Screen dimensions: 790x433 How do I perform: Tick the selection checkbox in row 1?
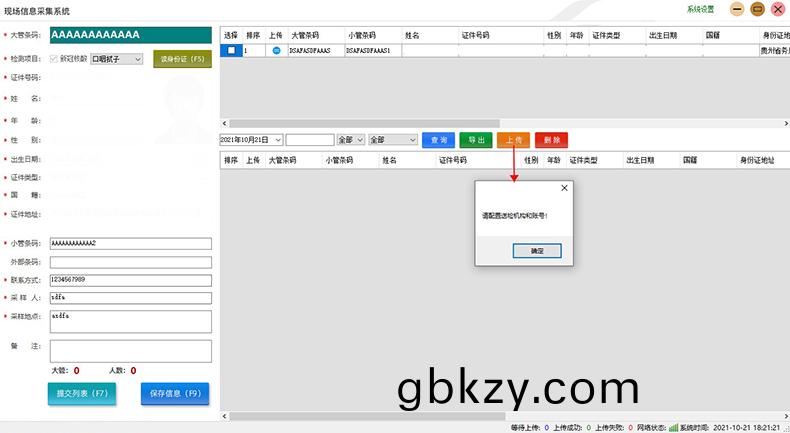(231, 50)
